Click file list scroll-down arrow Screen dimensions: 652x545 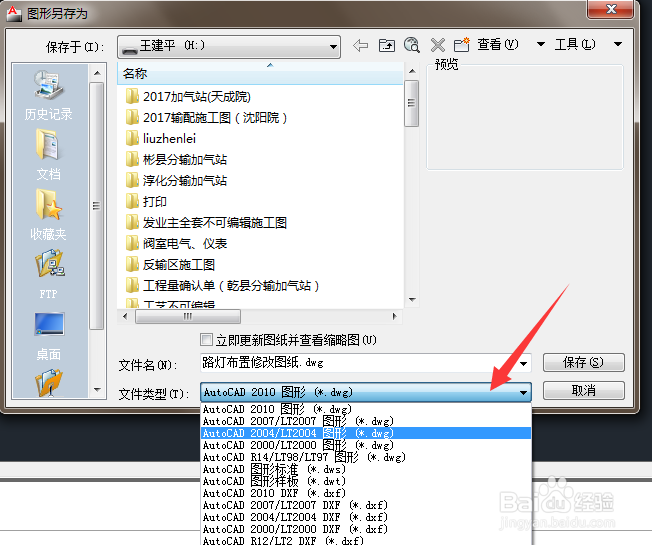pyautogui.click(x=412, y=300)
